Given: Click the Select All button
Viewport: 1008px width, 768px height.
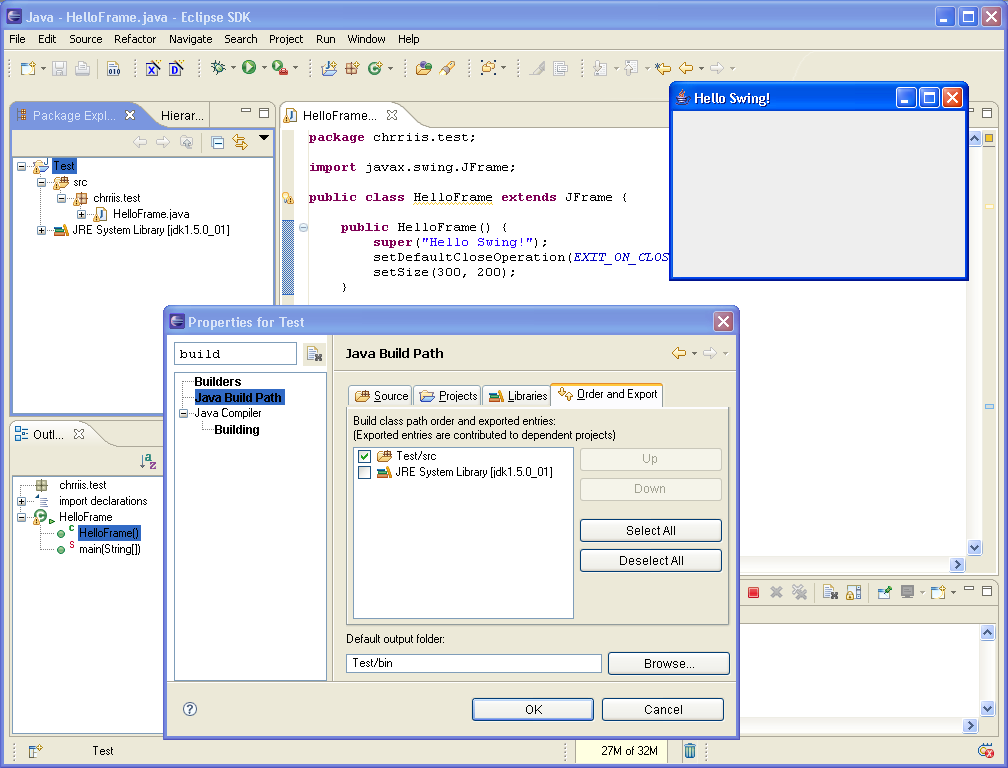Looking at the screenshot, I should 651,531.
